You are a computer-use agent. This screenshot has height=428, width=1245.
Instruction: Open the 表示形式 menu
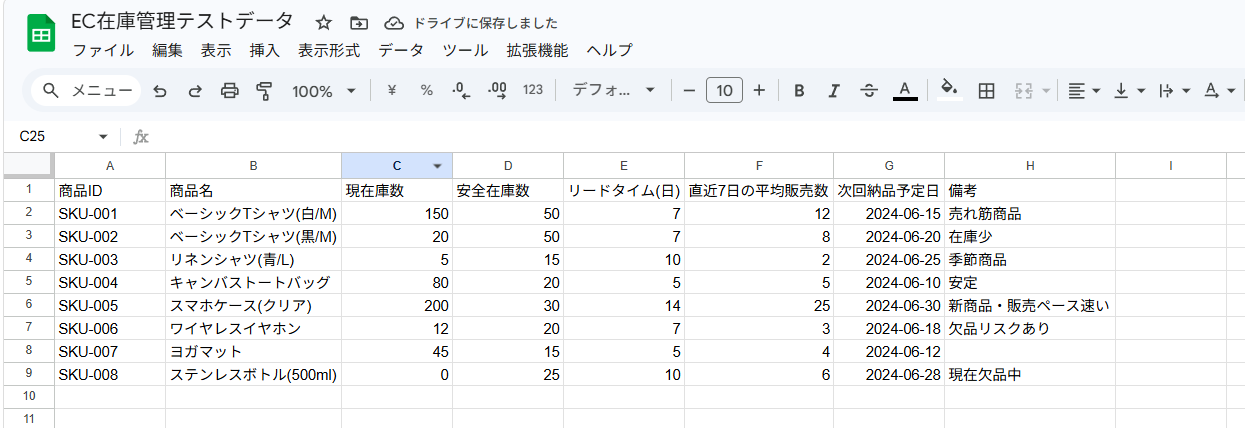pos(329,50)
